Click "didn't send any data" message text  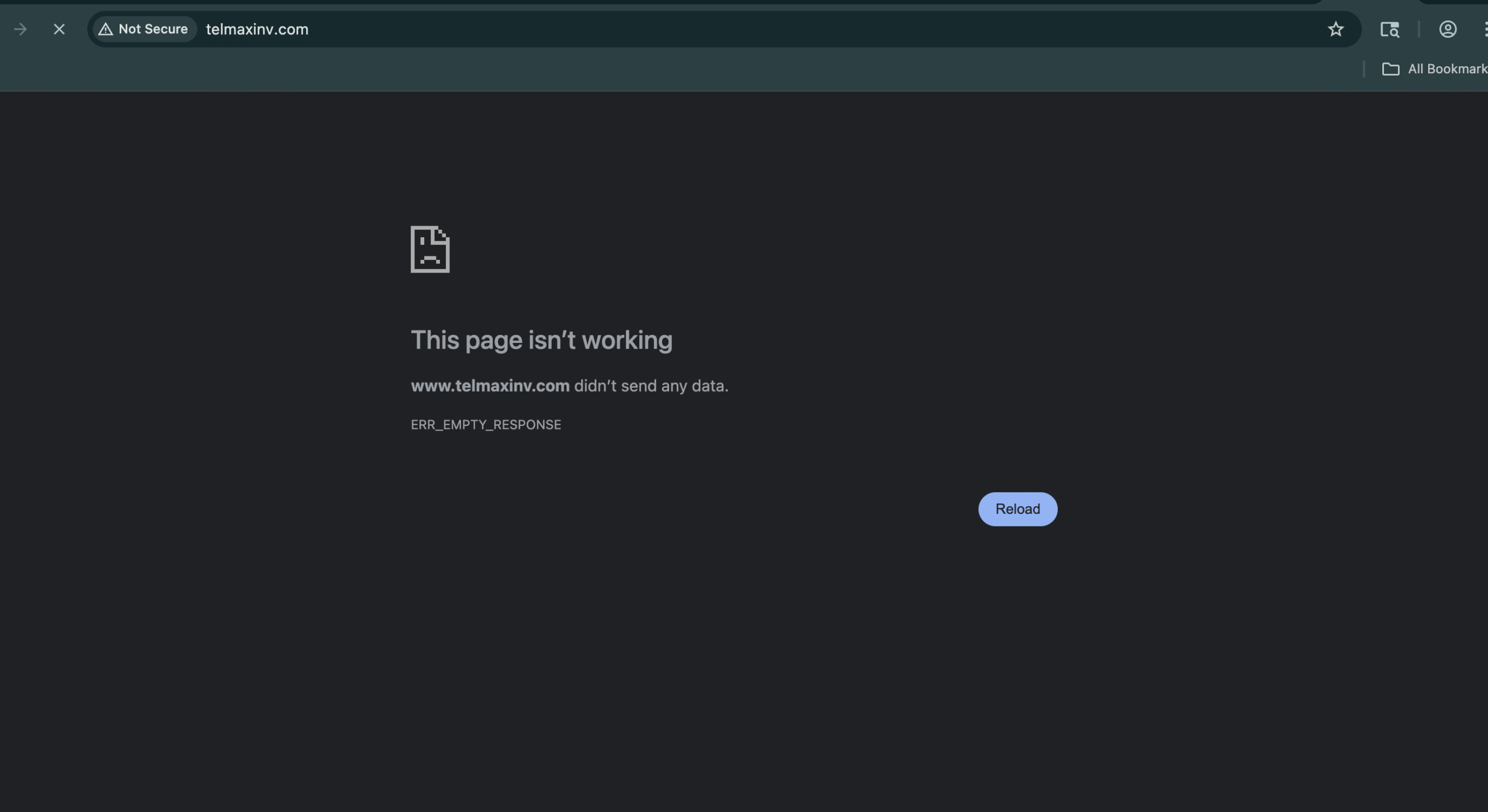pyautogui.click(x=650, y=386)
